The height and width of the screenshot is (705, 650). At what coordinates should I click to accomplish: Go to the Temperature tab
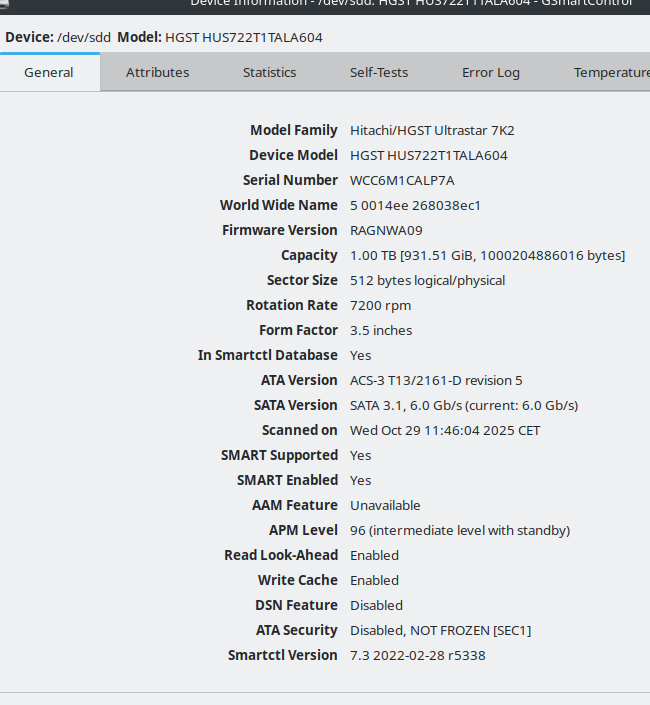tap(610, 72)
